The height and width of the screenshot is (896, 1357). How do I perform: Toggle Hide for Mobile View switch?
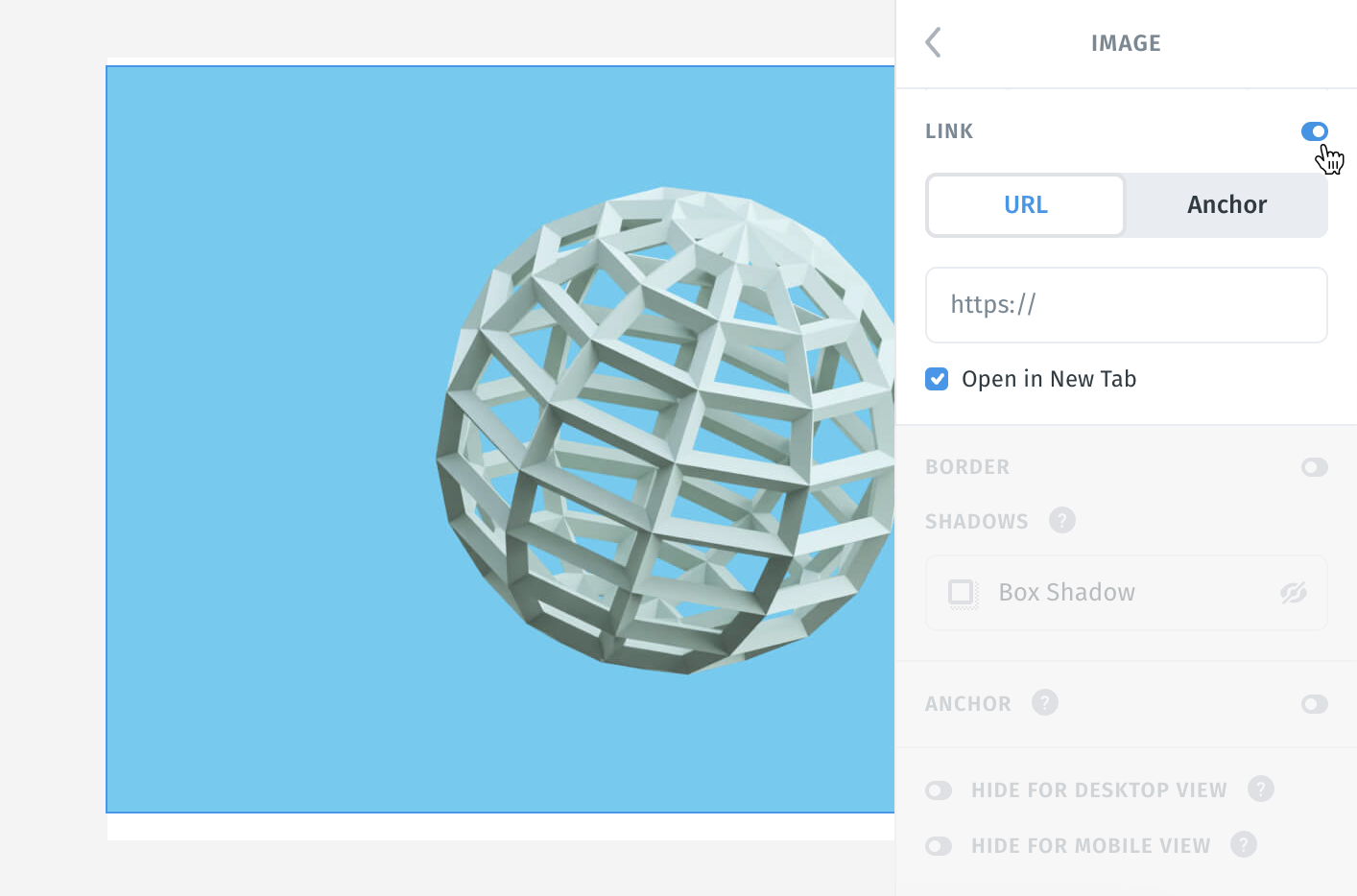(x=939, y=846)
